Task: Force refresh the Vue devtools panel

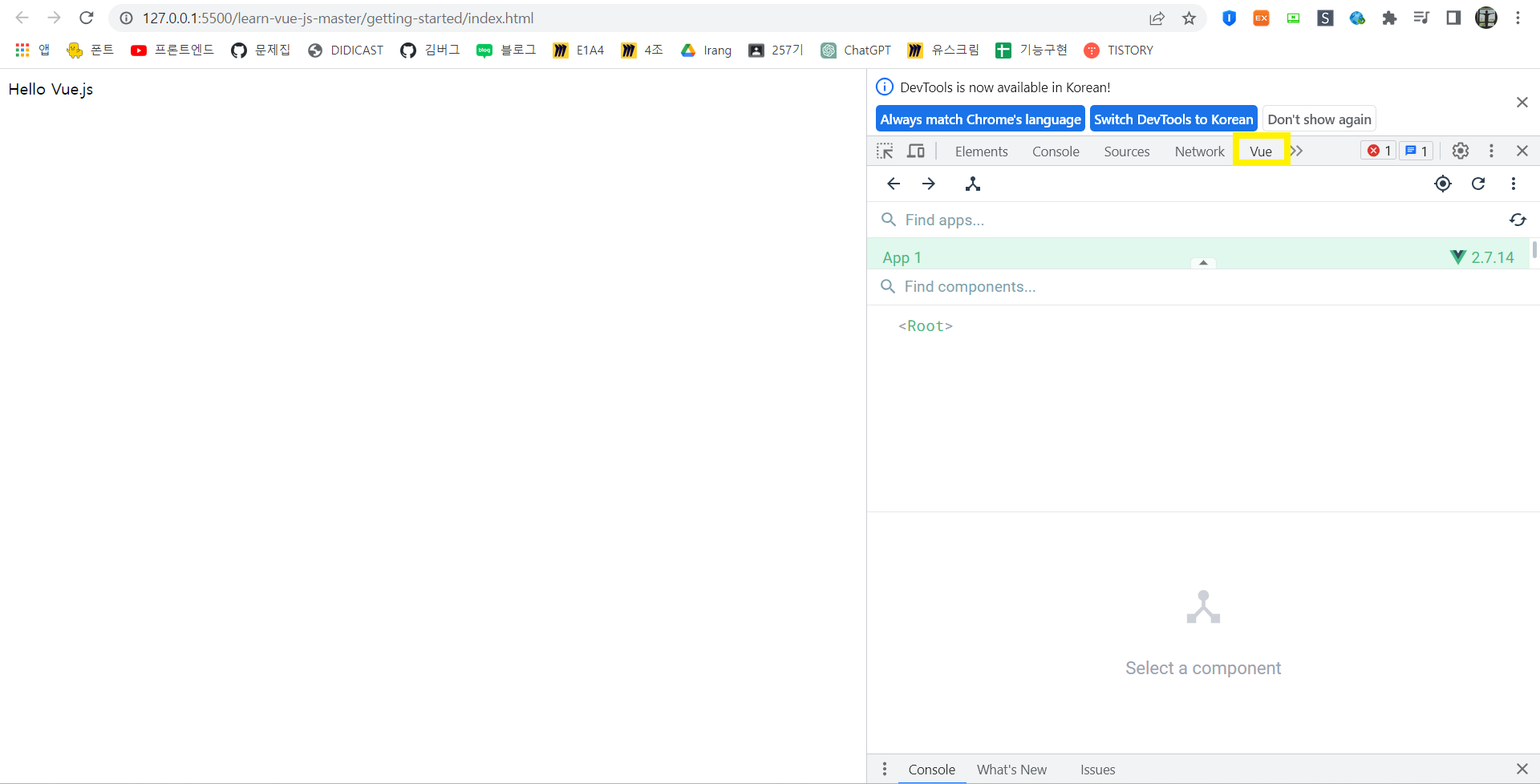Action: [x=1478, y=184]
